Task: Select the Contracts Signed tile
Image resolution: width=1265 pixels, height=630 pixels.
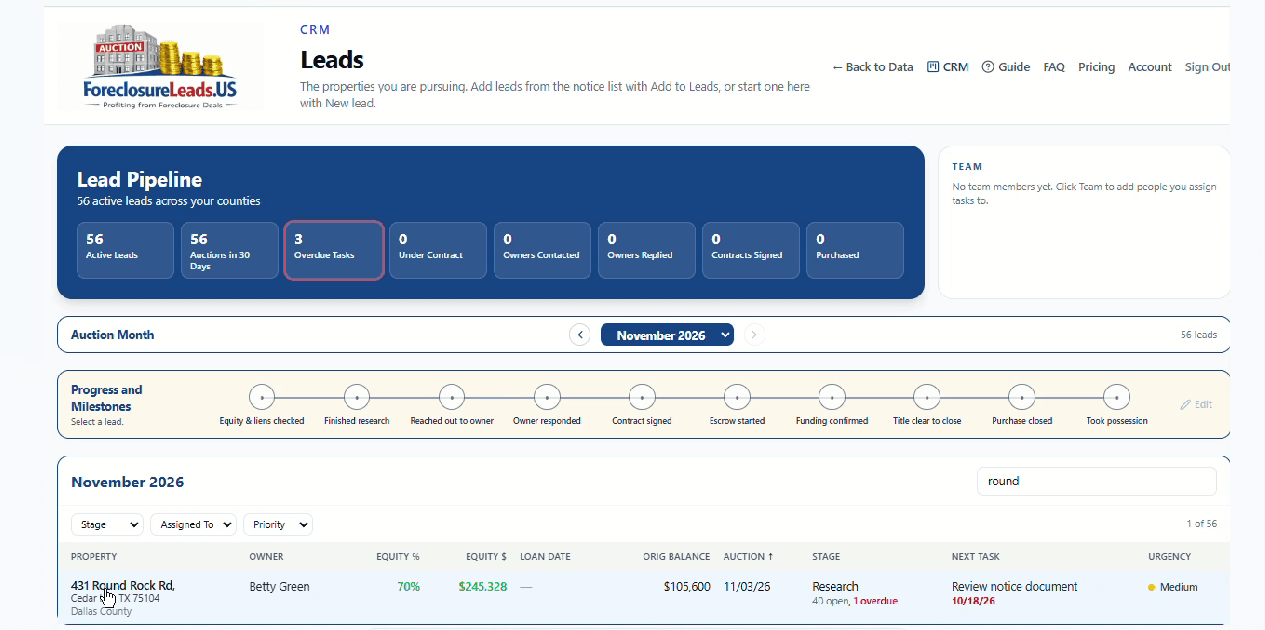Action: [x=750, y=250]
